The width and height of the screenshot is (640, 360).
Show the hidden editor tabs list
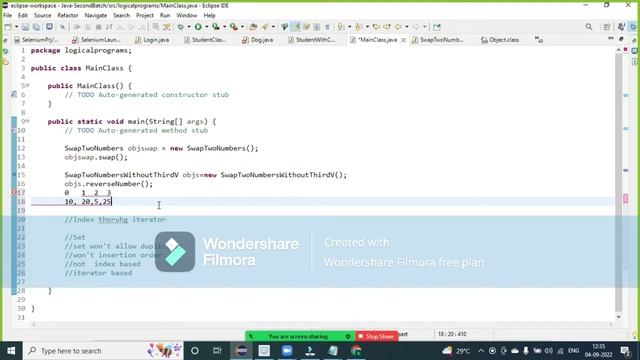539,40
